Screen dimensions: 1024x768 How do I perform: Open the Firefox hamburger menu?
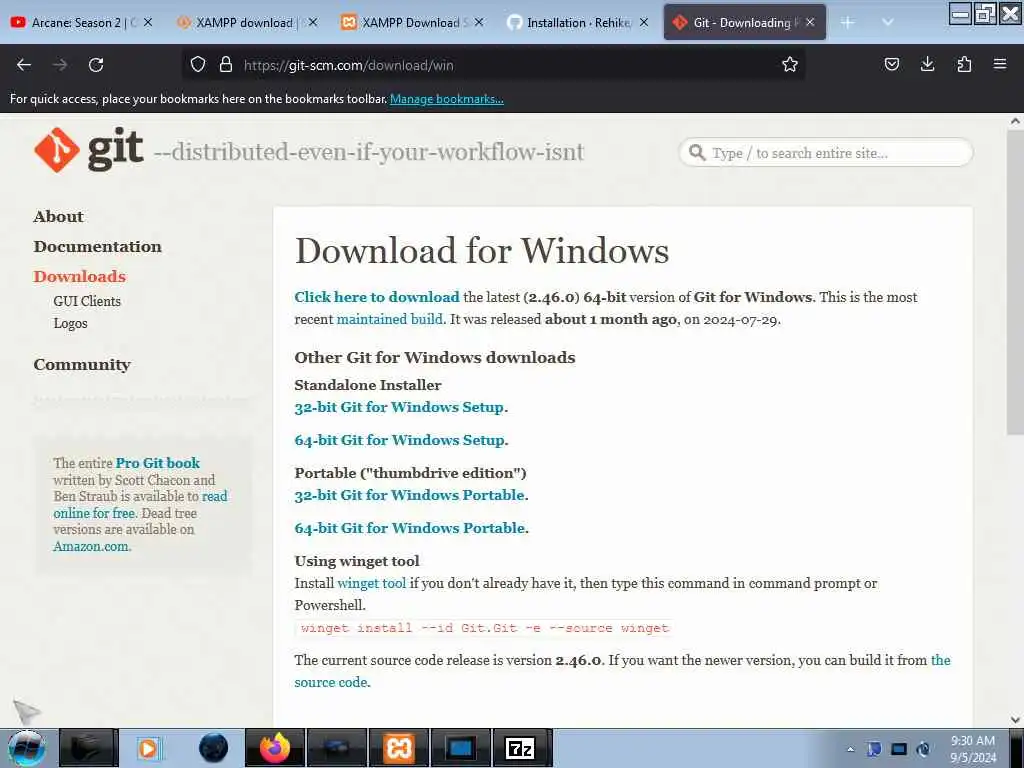(x=1000, y=65)
